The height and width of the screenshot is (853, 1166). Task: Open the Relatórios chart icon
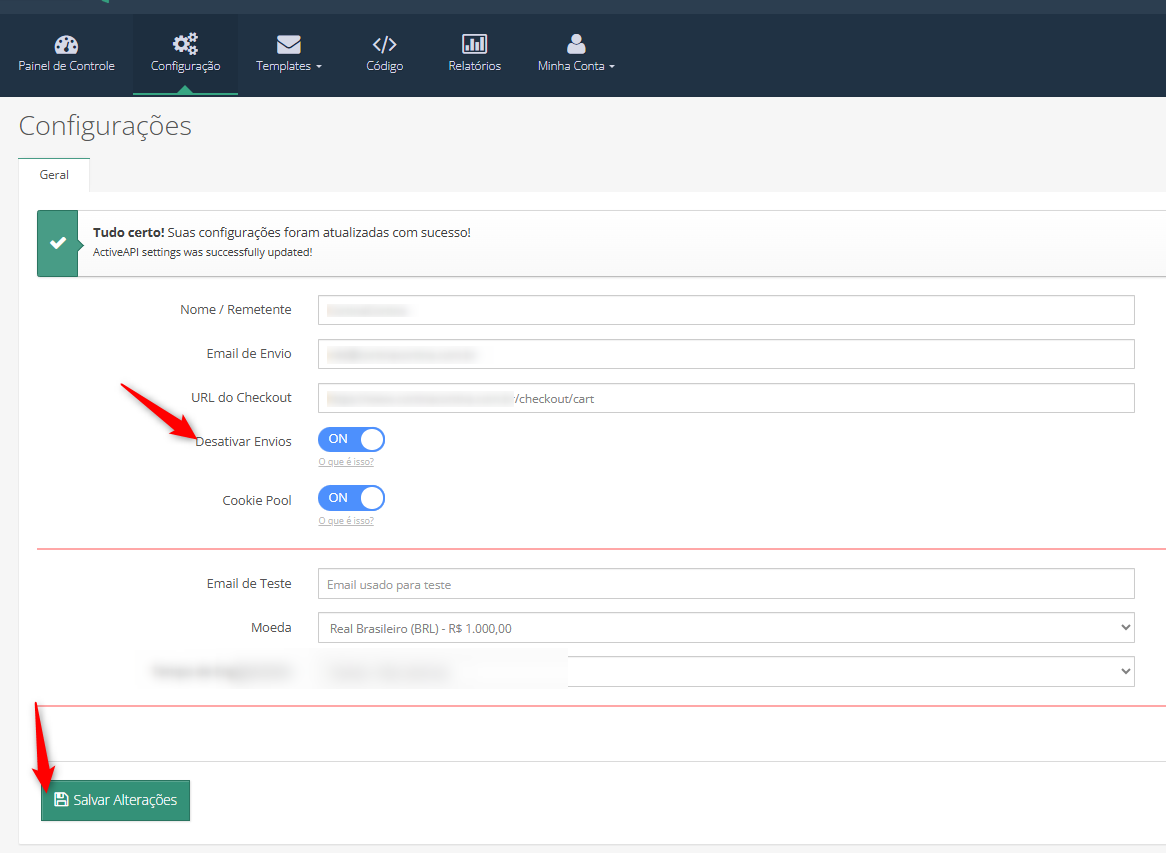474,44
